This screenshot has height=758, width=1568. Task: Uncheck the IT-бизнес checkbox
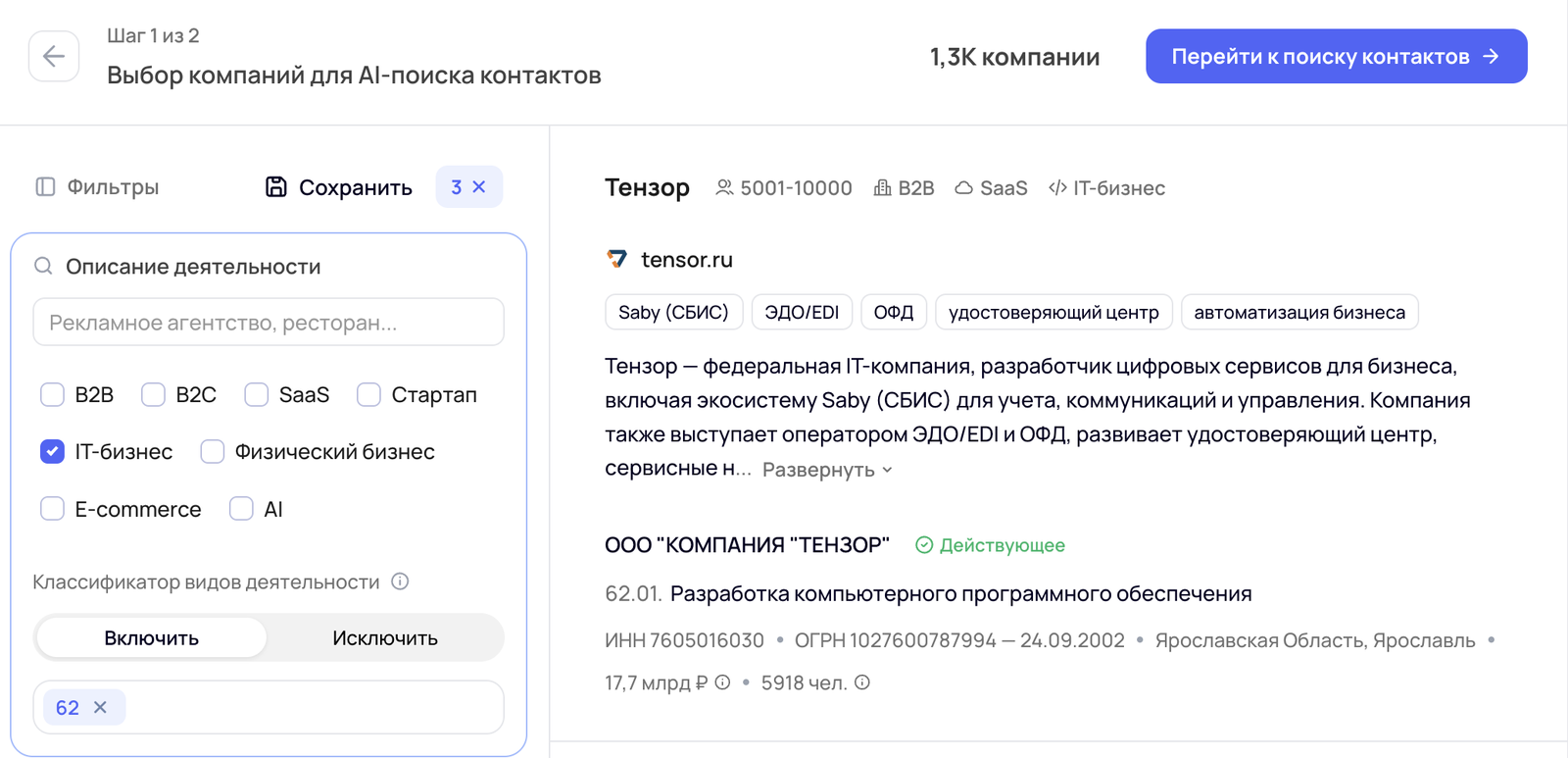(x=52, y=451)
